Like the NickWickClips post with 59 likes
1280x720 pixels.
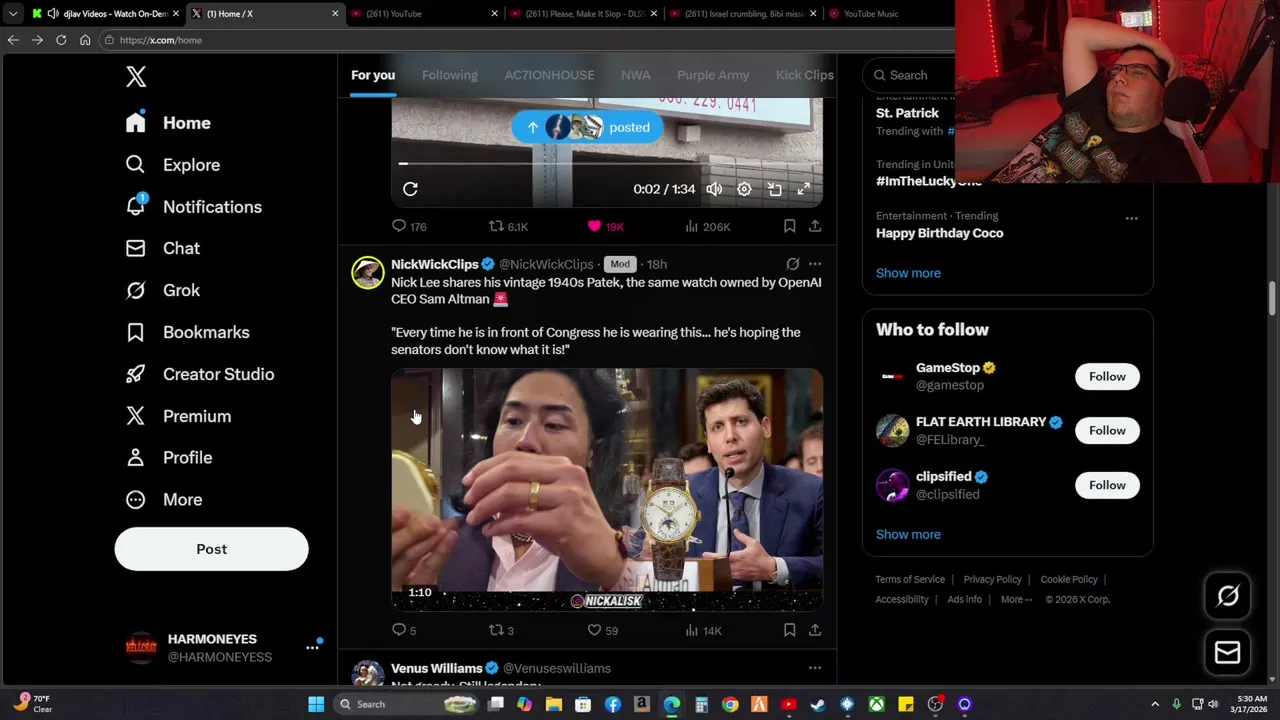(603, 630)
